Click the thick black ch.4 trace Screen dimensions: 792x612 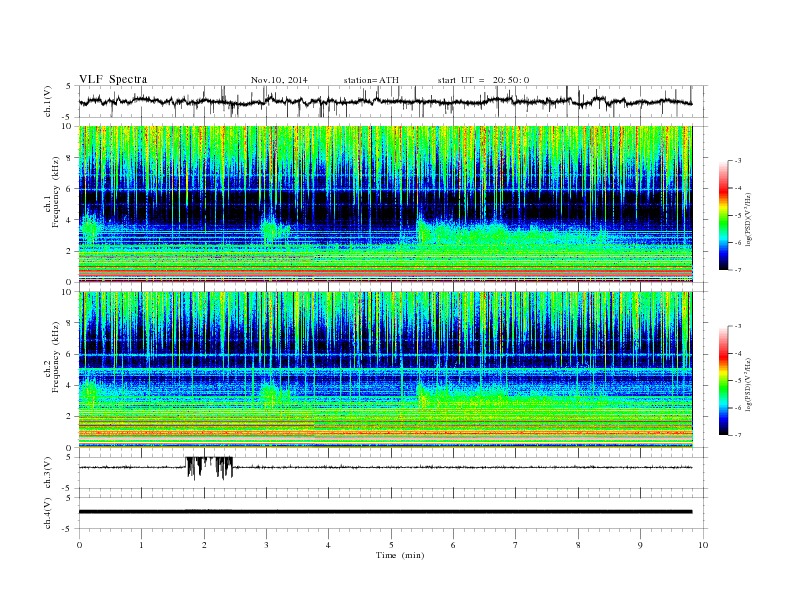point(385,512)
